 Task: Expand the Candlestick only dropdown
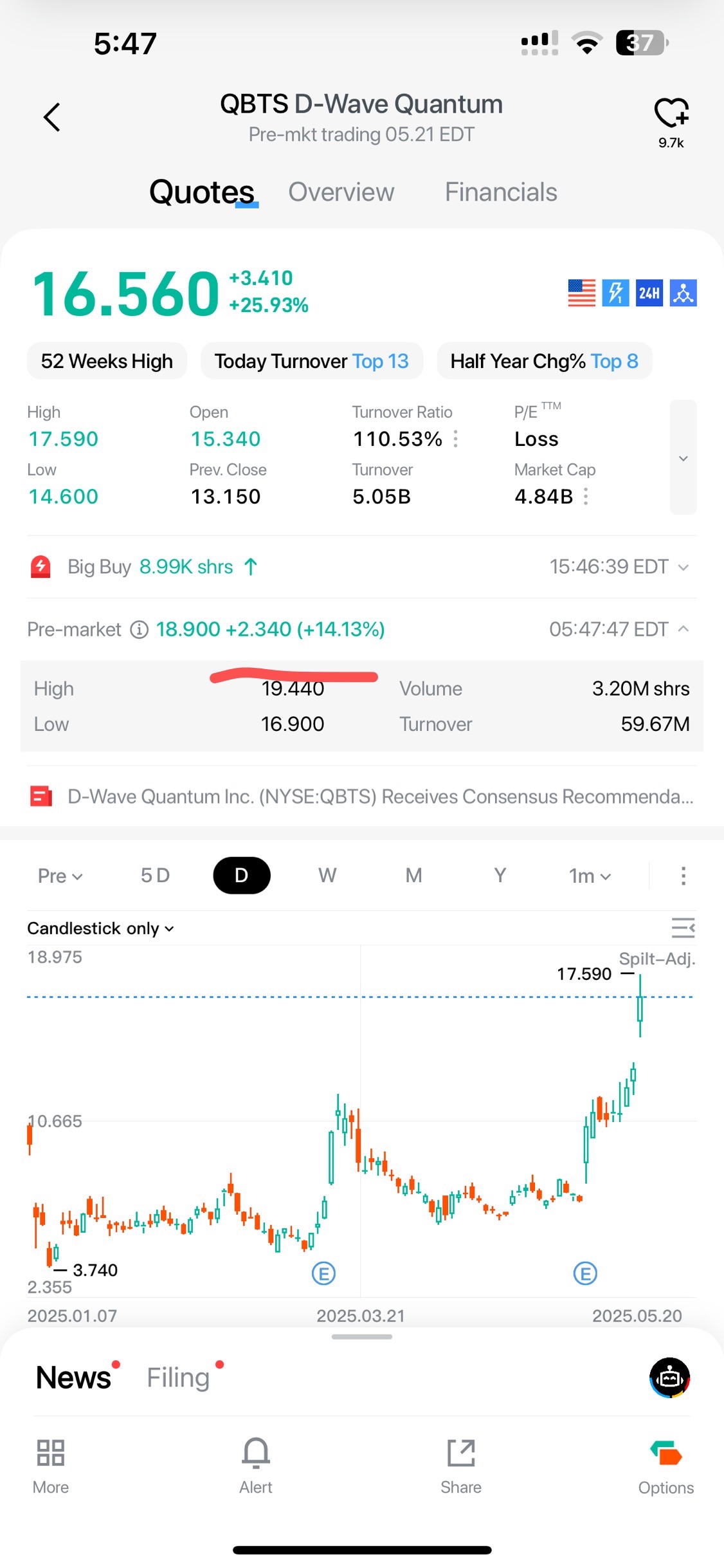tap(100, 928)
